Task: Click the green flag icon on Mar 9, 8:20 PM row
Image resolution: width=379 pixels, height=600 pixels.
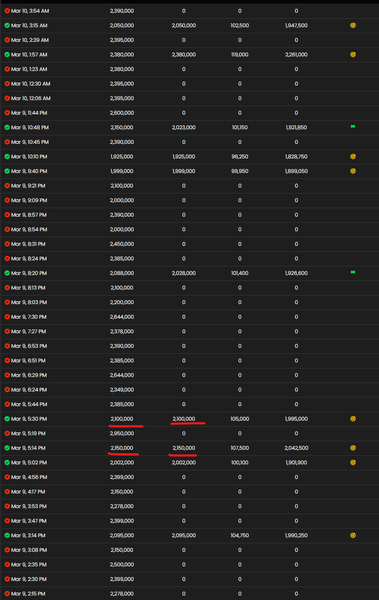Action: (353, 272)
